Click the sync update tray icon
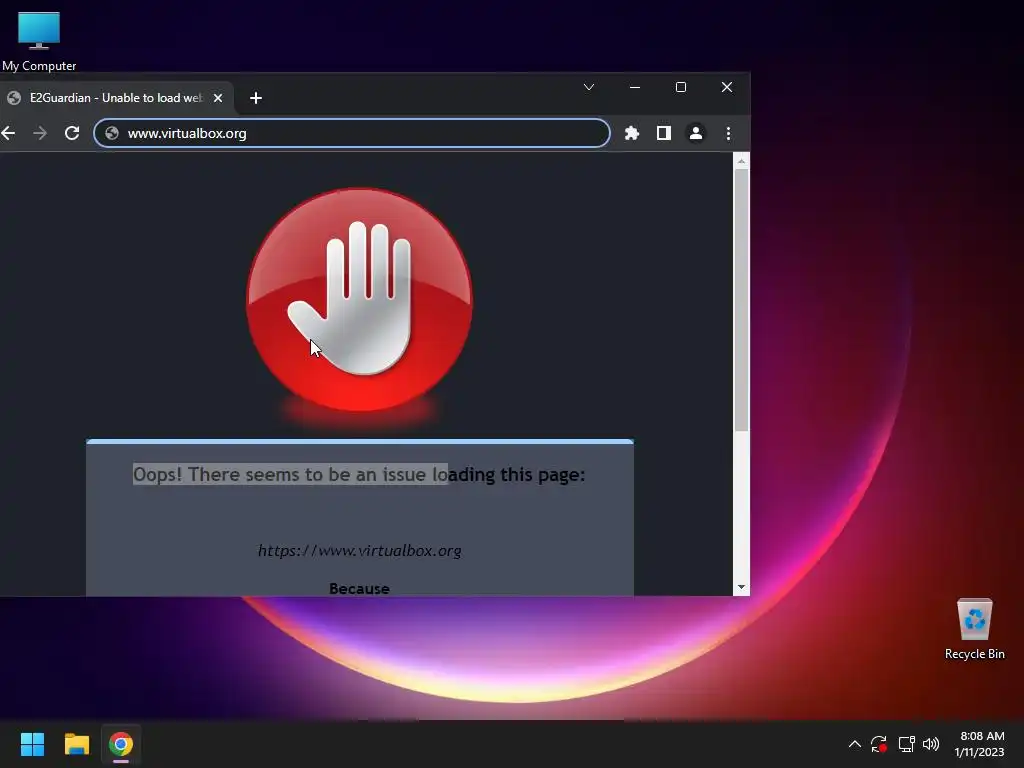 click(x=879, y=744)
